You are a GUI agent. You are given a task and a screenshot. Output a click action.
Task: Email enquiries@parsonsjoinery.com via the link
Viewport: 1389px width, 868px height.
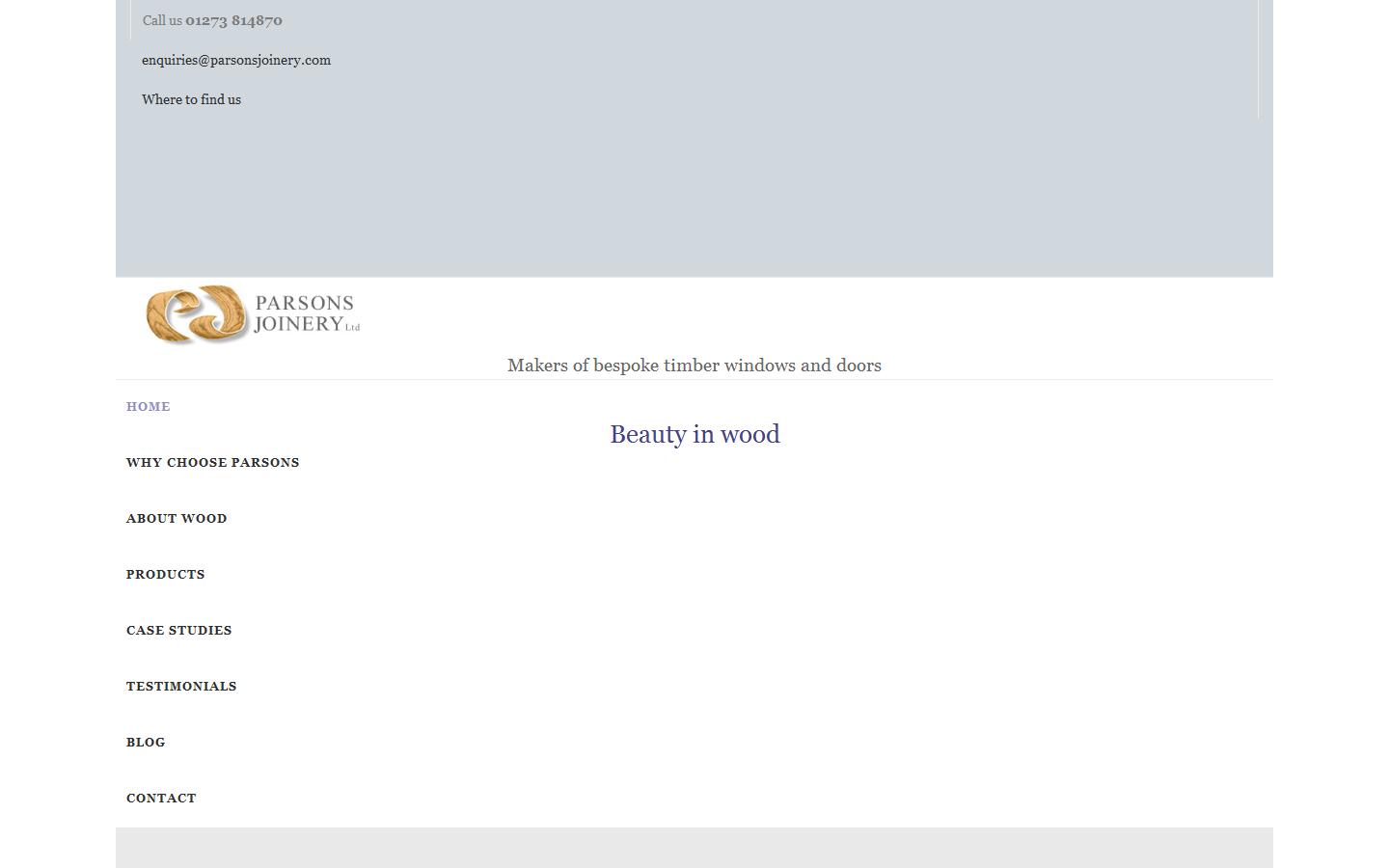pos(236,60)
